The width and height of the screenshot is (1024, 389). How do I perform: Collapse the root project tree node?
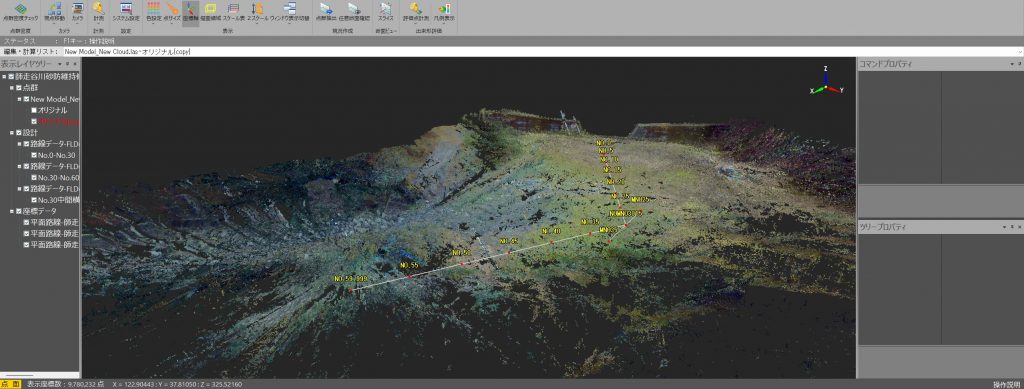pyautogui.click(x=4, y=76)
